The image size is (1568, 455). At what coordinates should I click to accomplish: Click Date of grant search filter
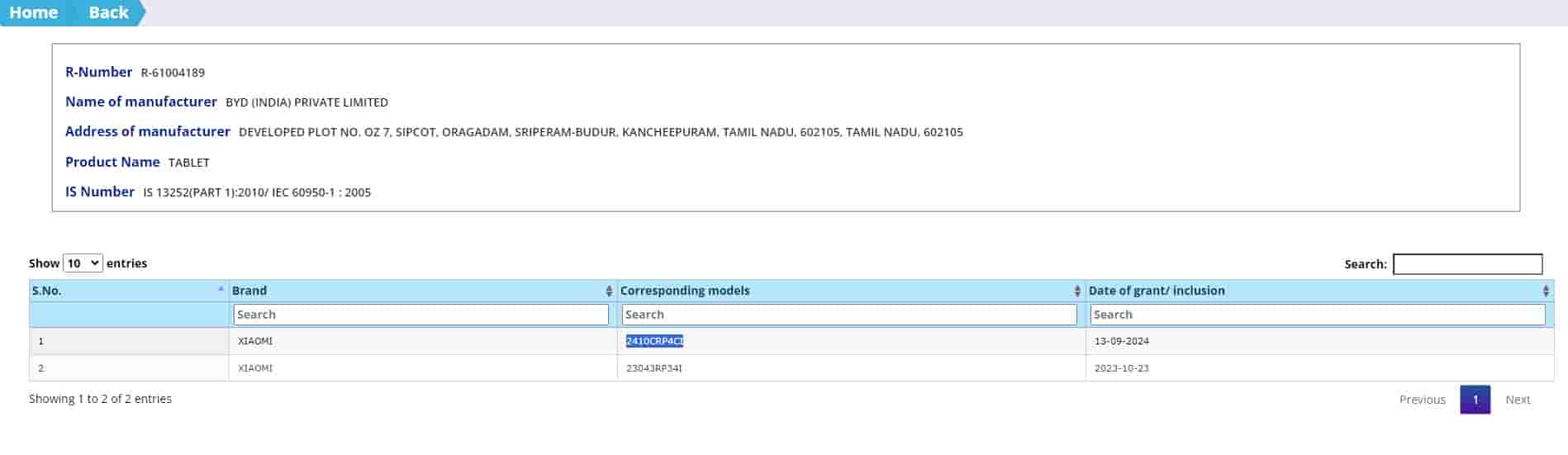pyautogui.click(x=1317, y=315)
